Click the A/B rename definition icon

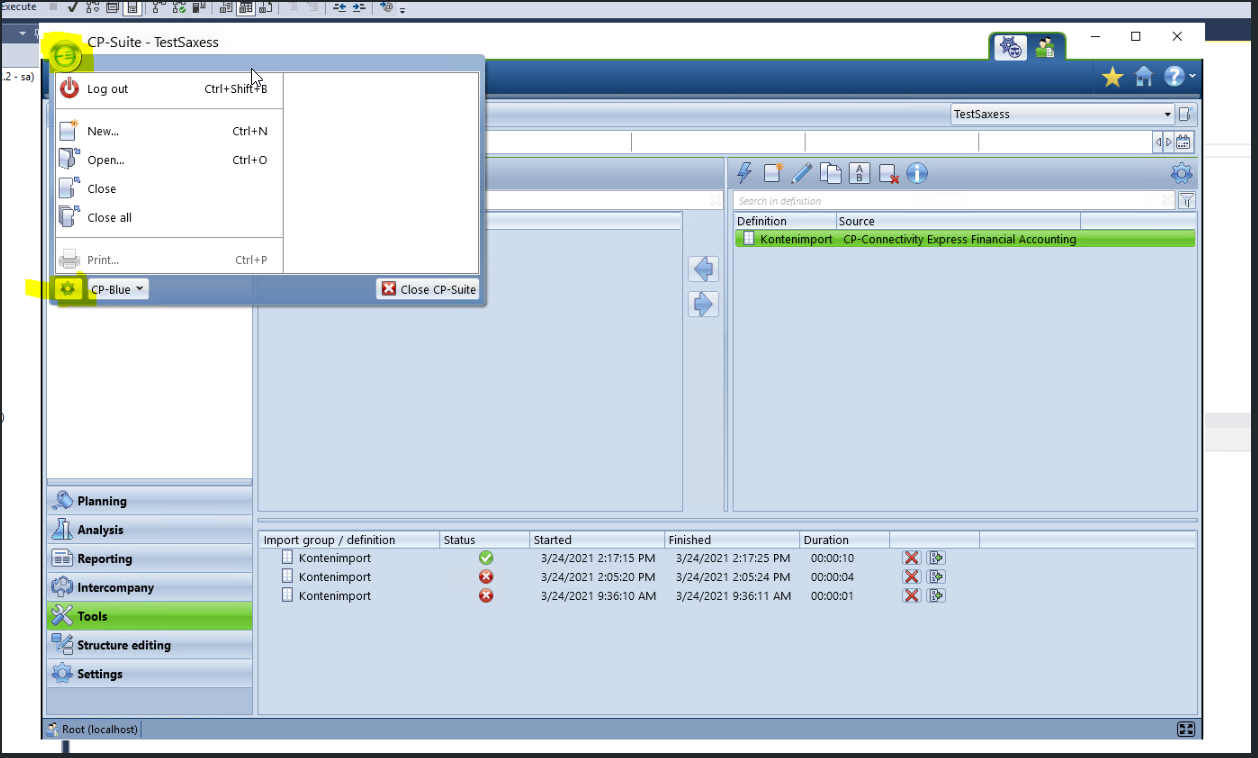click(x=859, y=173)
